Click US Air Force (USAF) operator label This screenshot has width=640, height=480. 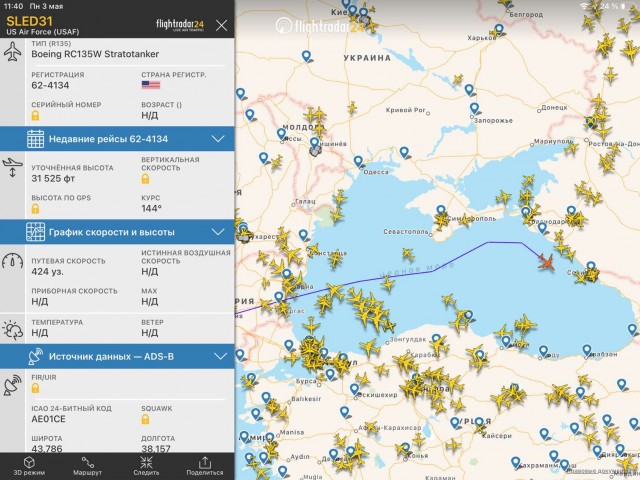(43, 32)
